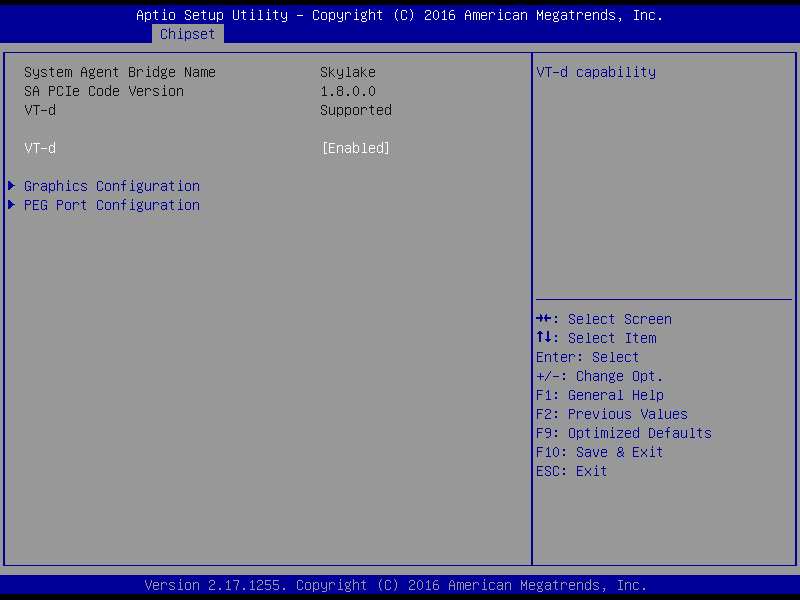800x600 pixels.
Task: Click the F2: Previous Values hint
Action: [612, 414]
